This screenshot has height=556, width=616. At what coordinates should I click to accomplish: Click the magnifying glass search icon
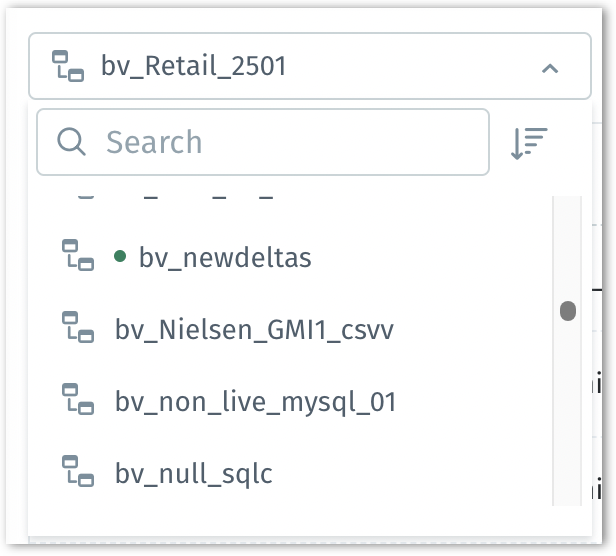[x=73, y=142]
